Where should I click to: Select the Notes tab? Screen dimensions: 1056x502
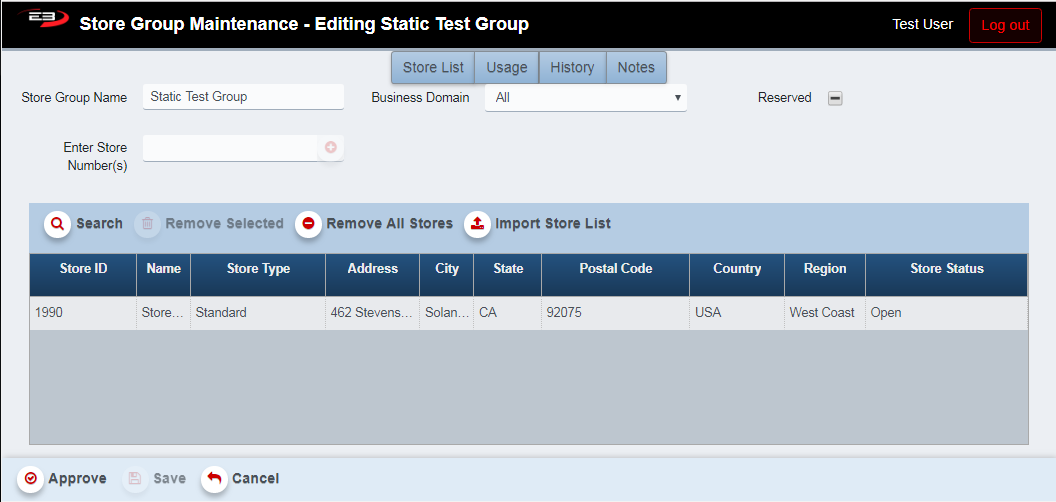[x=636, y=67]
